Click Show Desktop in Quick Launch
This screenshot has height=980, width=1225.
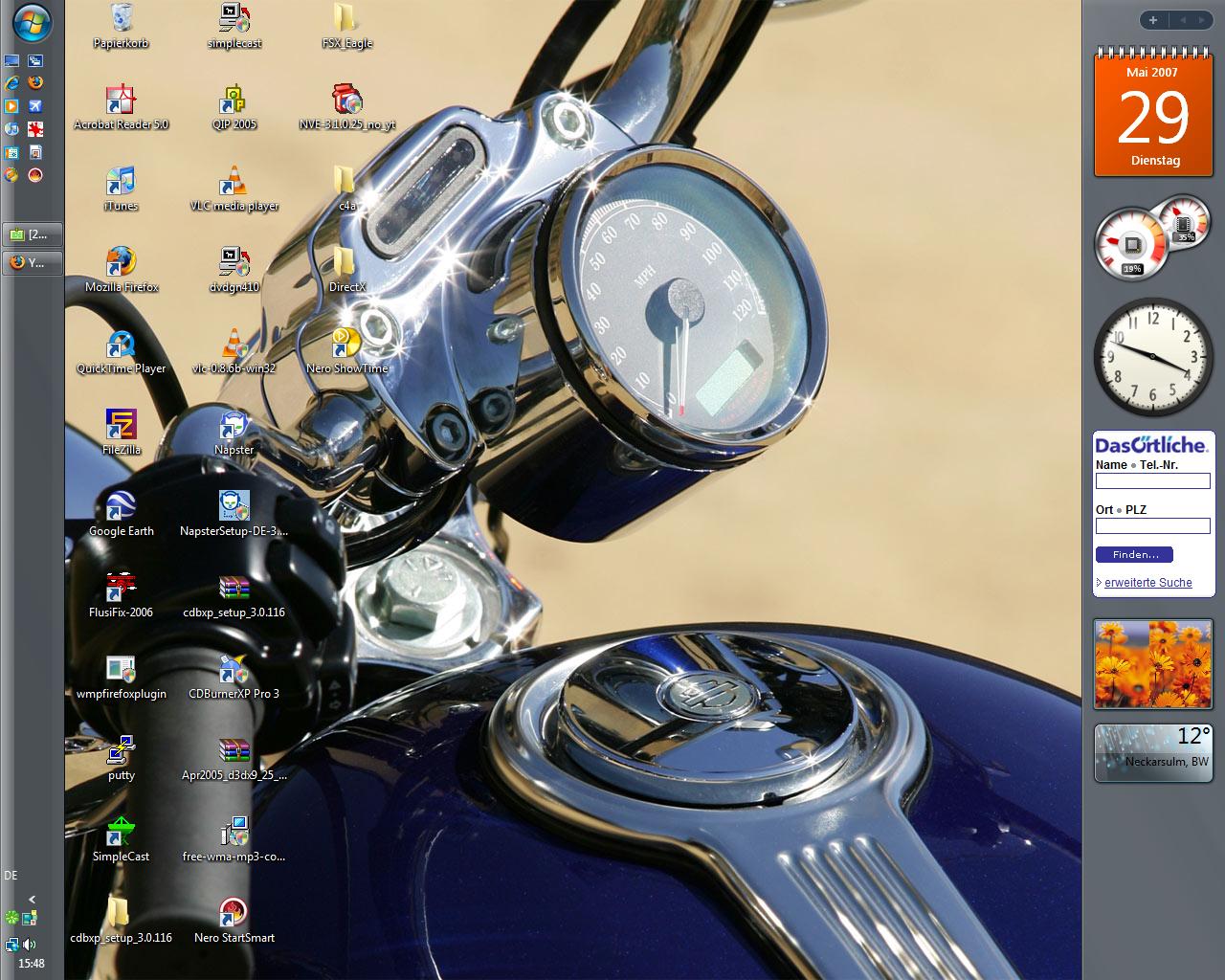pyautogui.click(x=11, y=60)
